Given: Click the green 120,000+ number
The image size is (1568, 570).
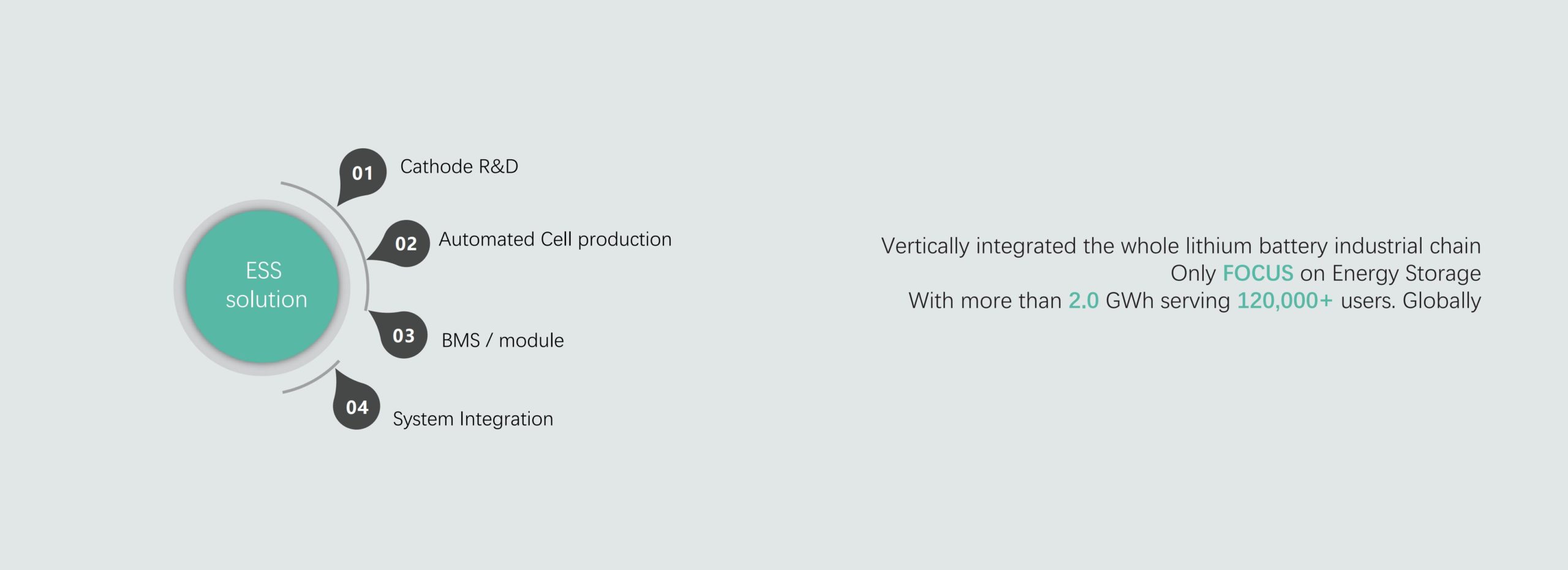Looking at the screenshot, I should [x=1284, y=301].
